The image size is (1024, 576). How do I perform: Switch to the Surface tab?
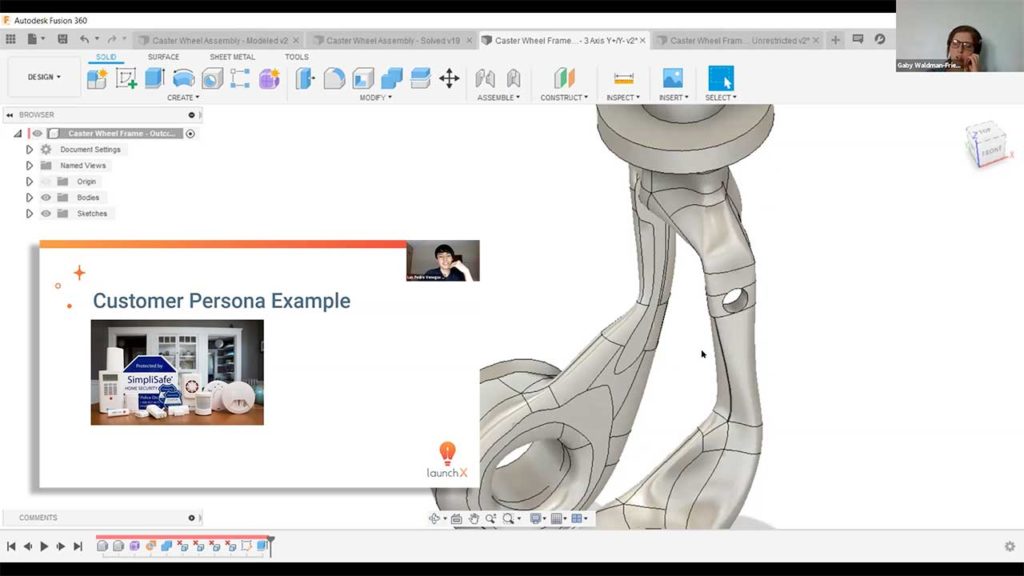[x=162, y=57]
